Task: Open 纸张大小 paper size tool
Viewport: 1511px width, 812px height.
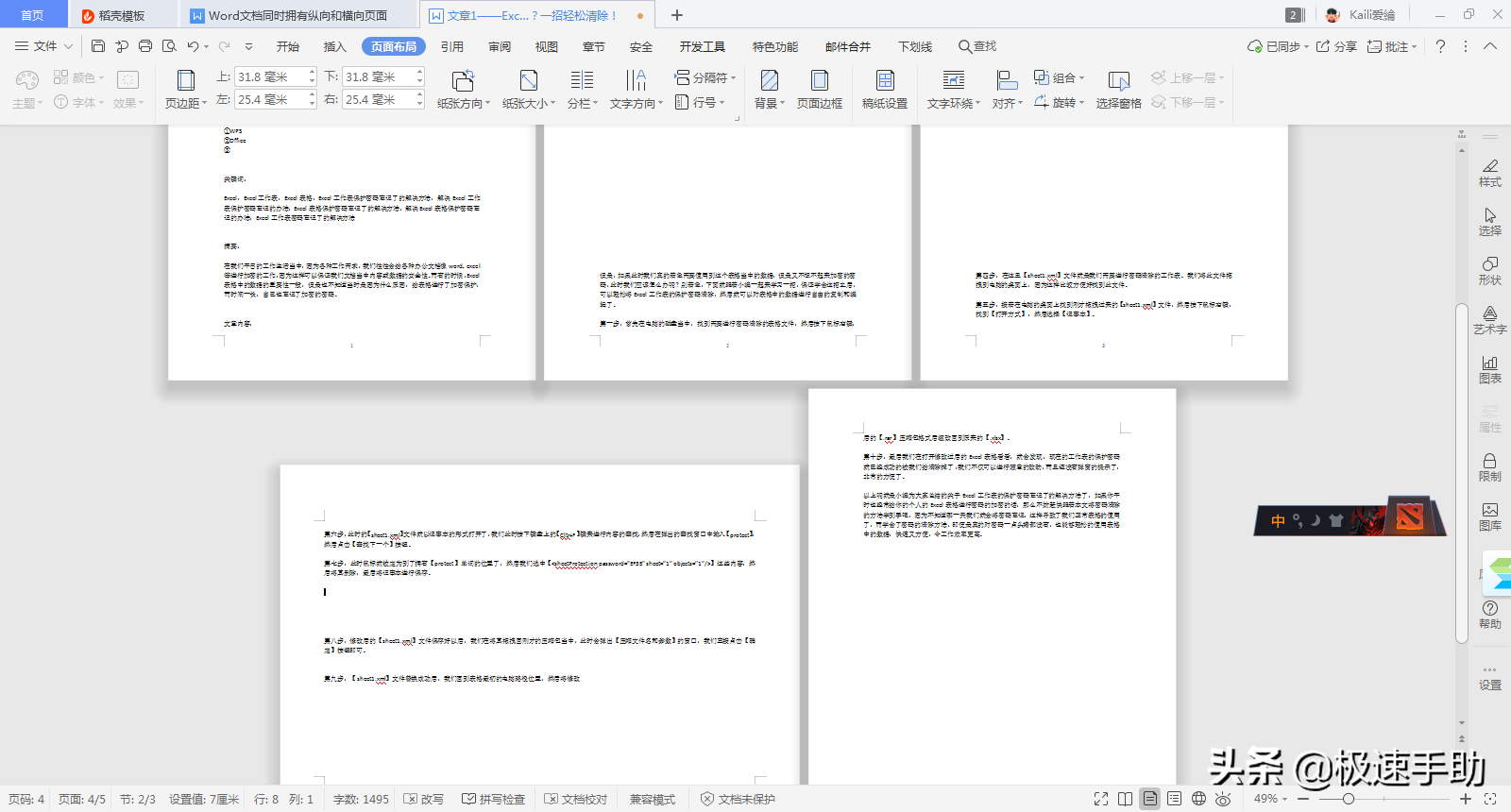Action: [529, 90]
